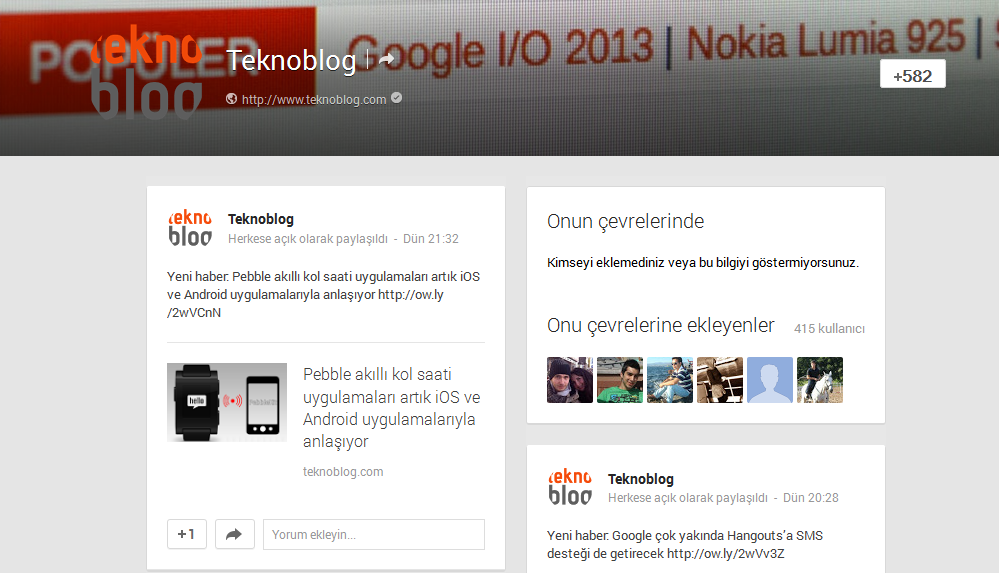The height and width of the screenshot is (573, 999).
Task: Open the Pebble akıllı kol saati article title
Action: click(x=391, y=408)
